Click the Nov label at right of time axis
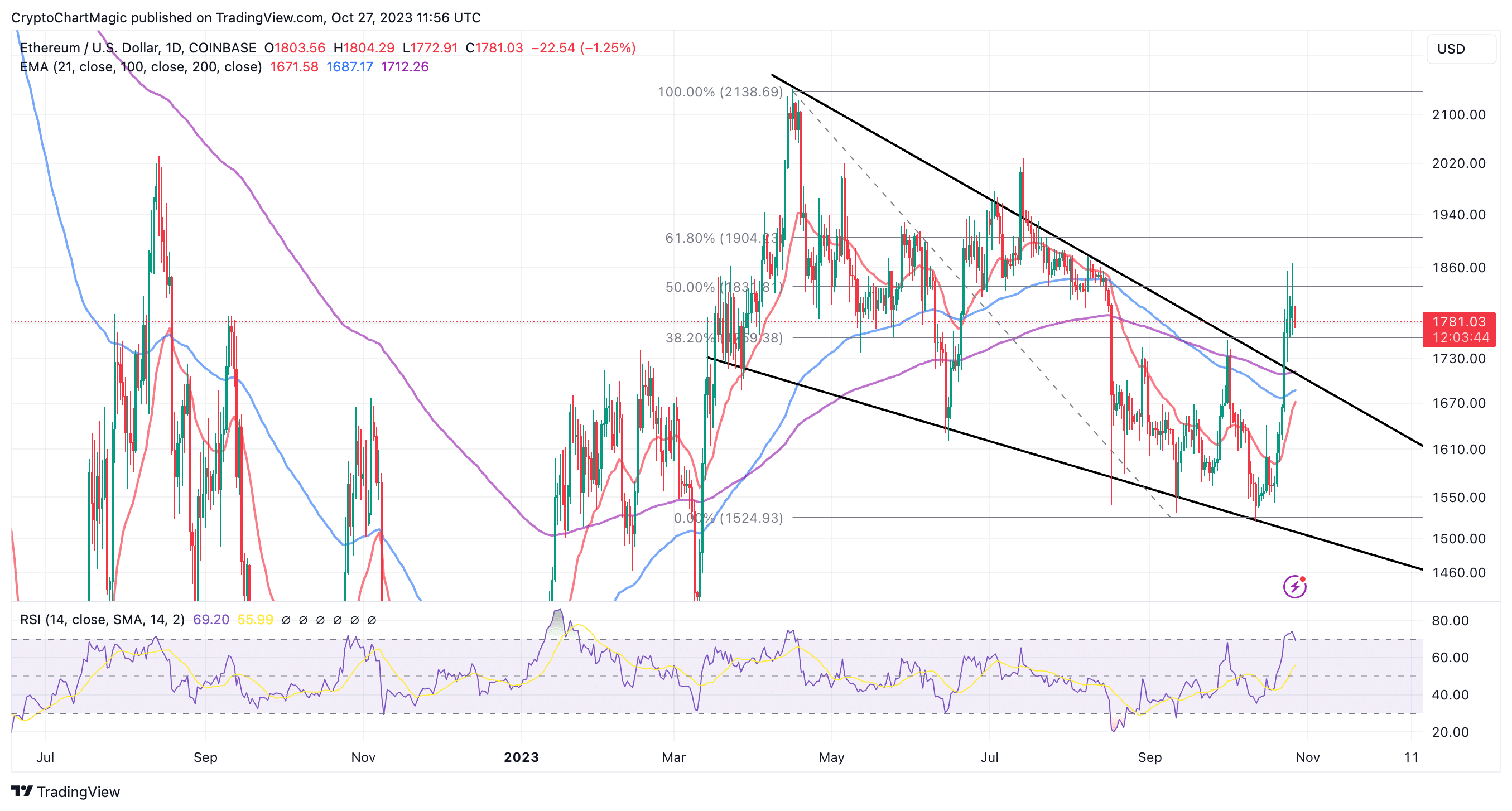Screen dimensions: 1512x811 click(x=1308, y=757)
